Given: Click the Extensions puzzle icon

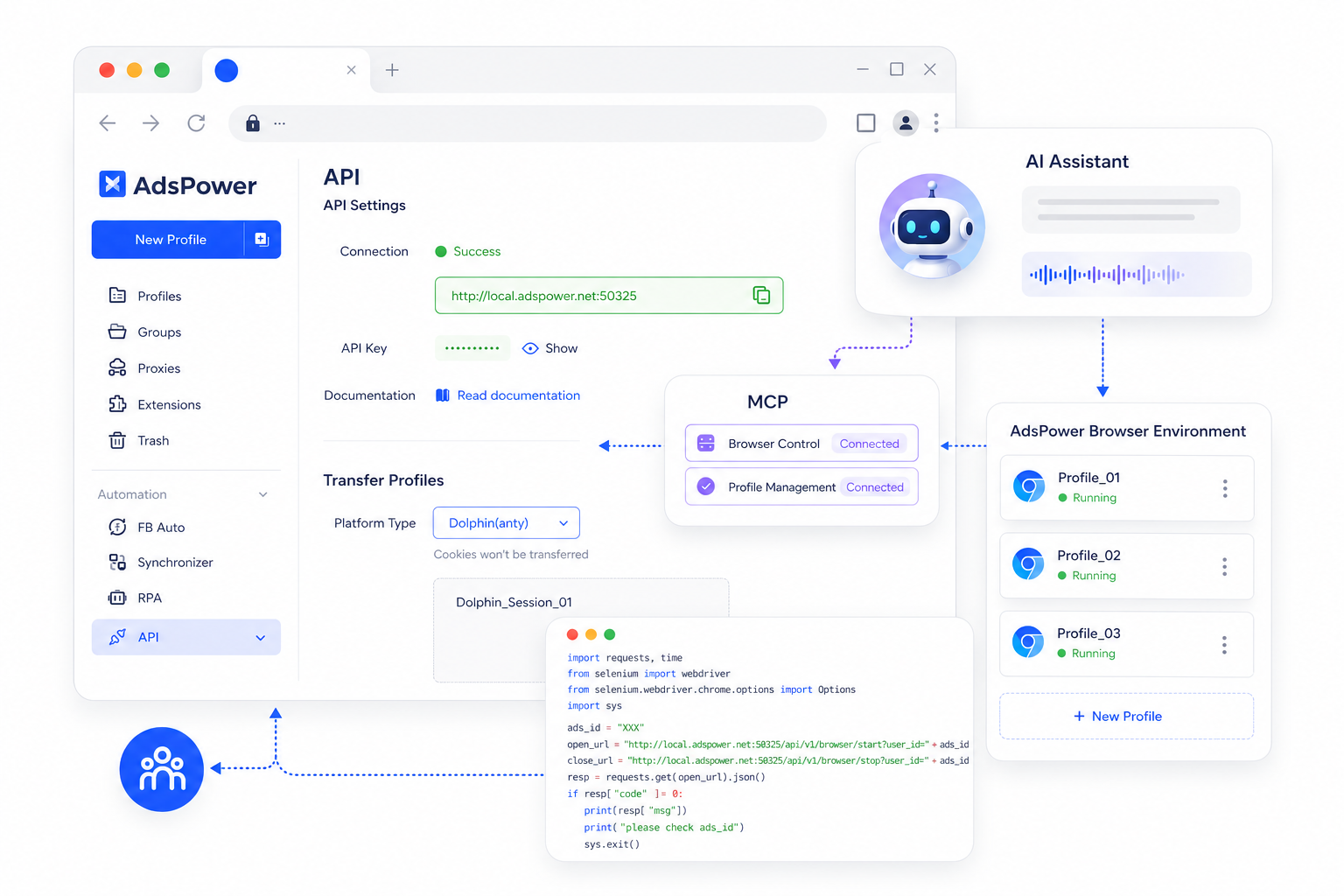Looking at the screenshot, I should coord(117,404).
